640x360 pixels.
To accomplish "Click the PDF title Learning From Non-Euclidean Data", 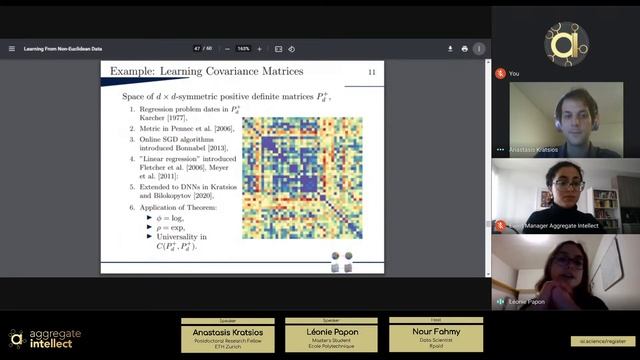I will (63, 49).
